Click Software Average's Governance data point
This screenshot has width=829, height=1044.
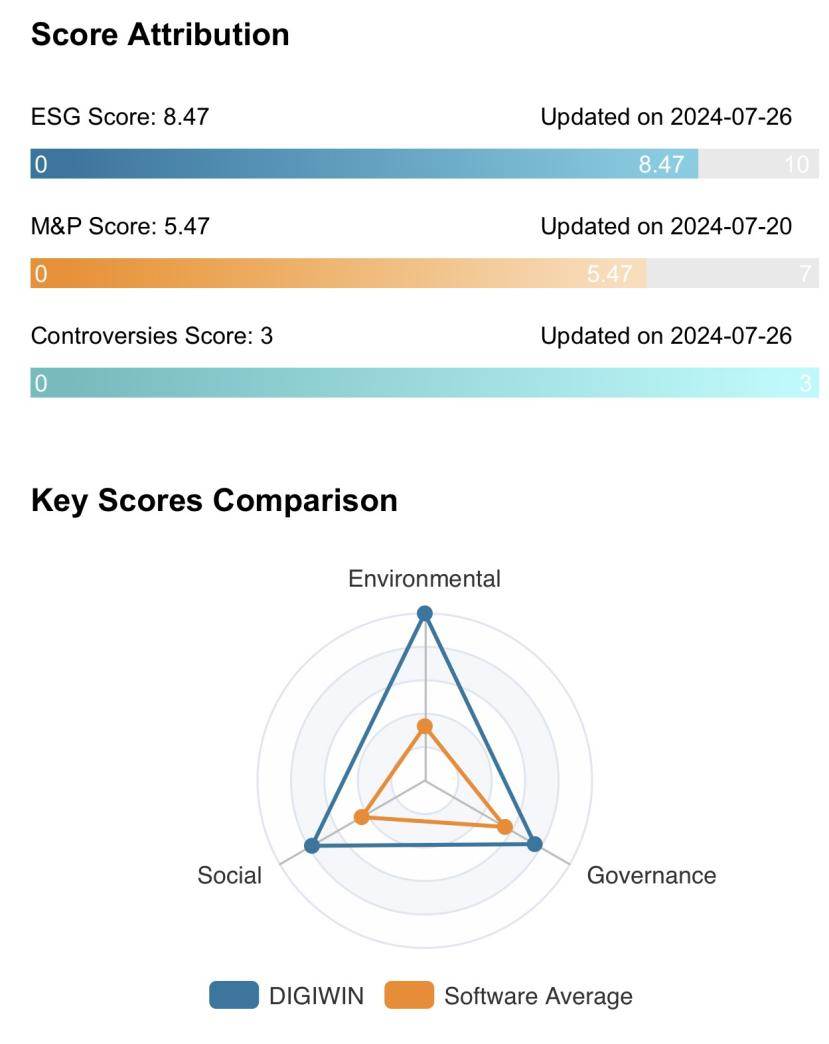pos(505,827)
